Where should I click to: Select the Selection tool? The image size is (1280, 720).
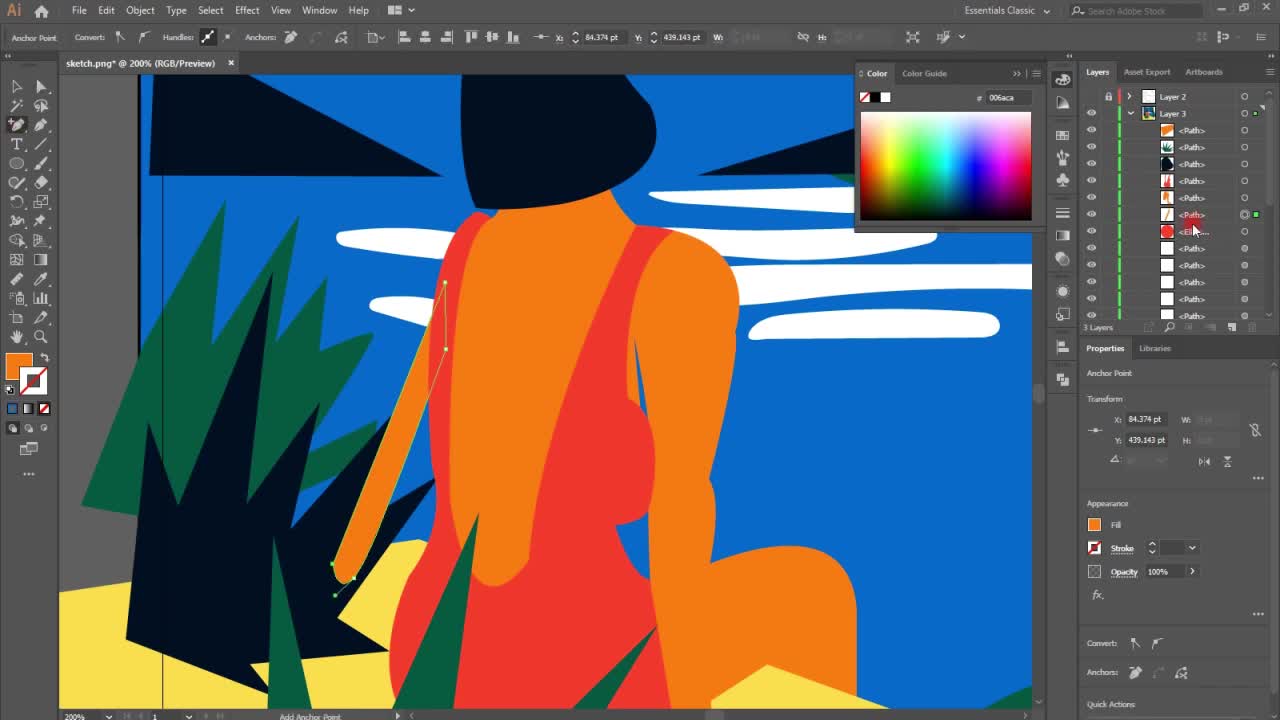17,87
